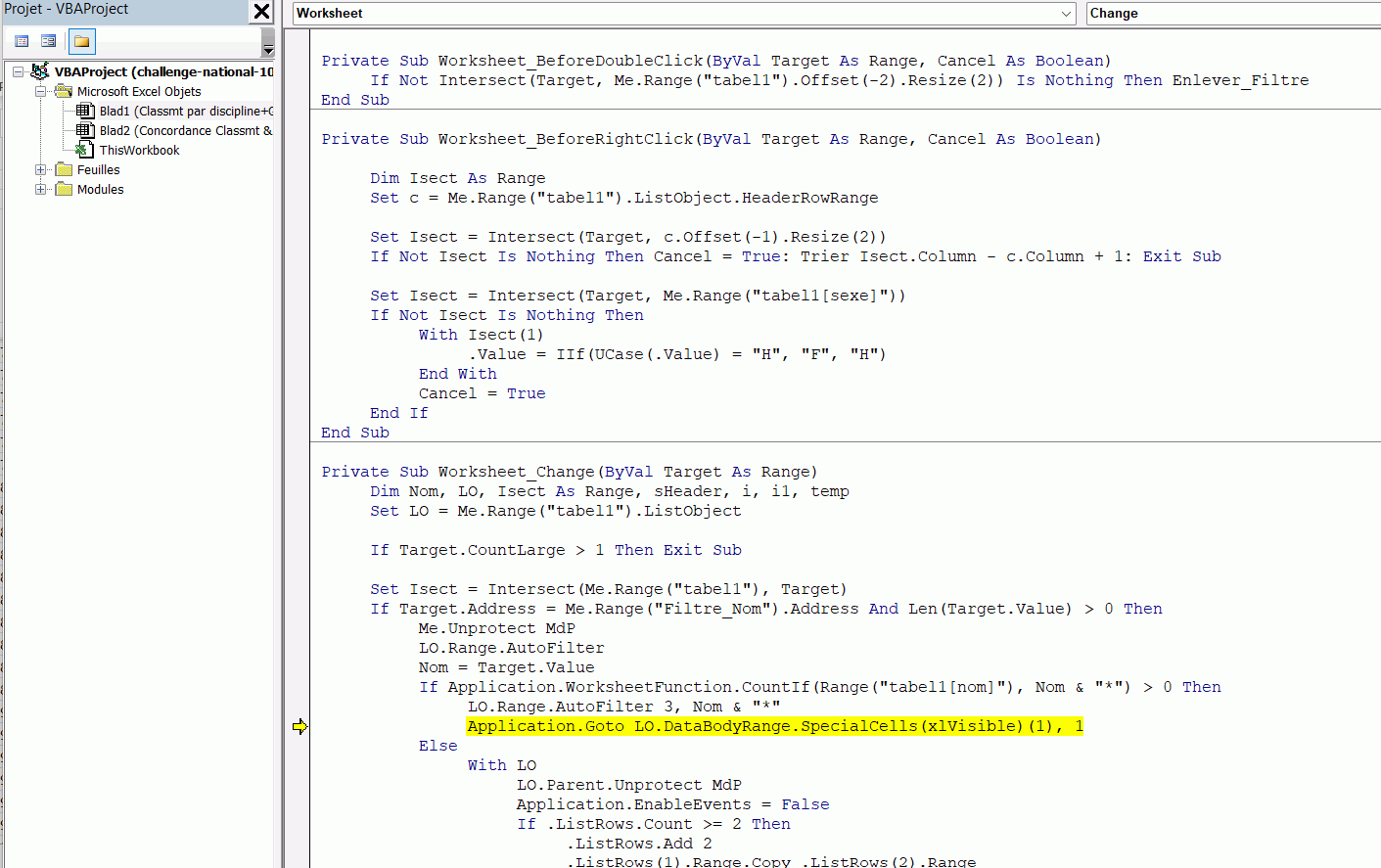Click the "Me.Unprotect MdP" line
The image size is (1381, 868).
point(497,628)
